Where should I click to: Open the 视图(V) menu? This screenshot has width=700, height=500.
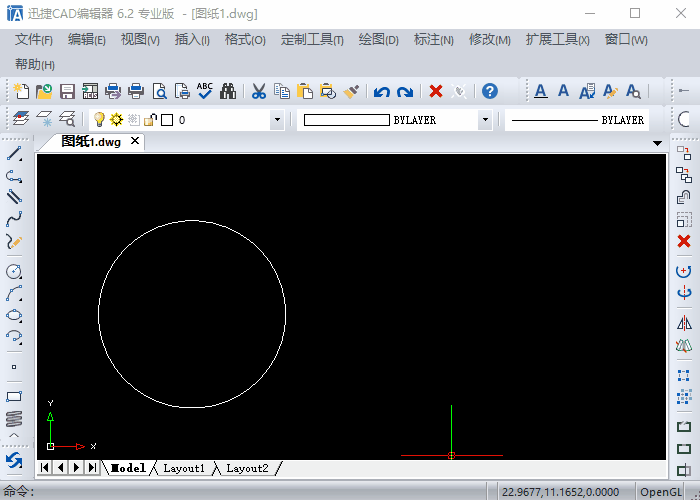point(140,40)
